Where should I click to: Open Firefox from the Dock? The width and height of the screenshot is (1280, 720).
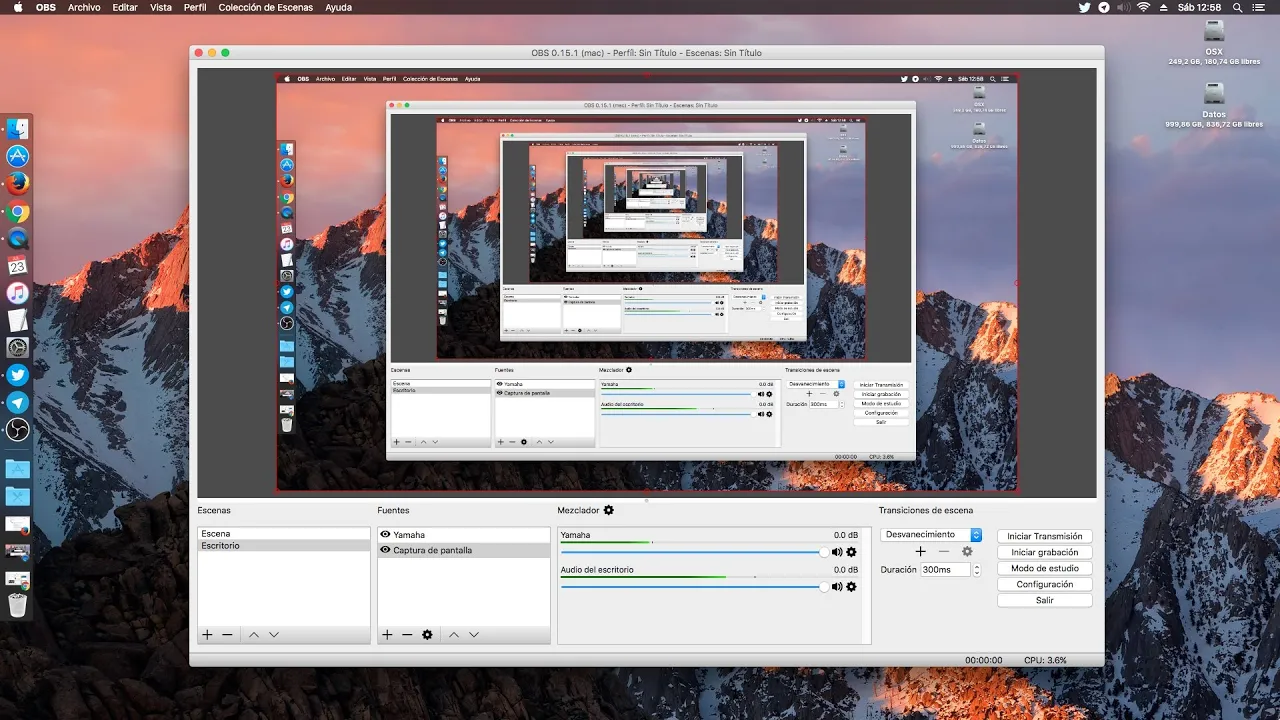(18, 184)
